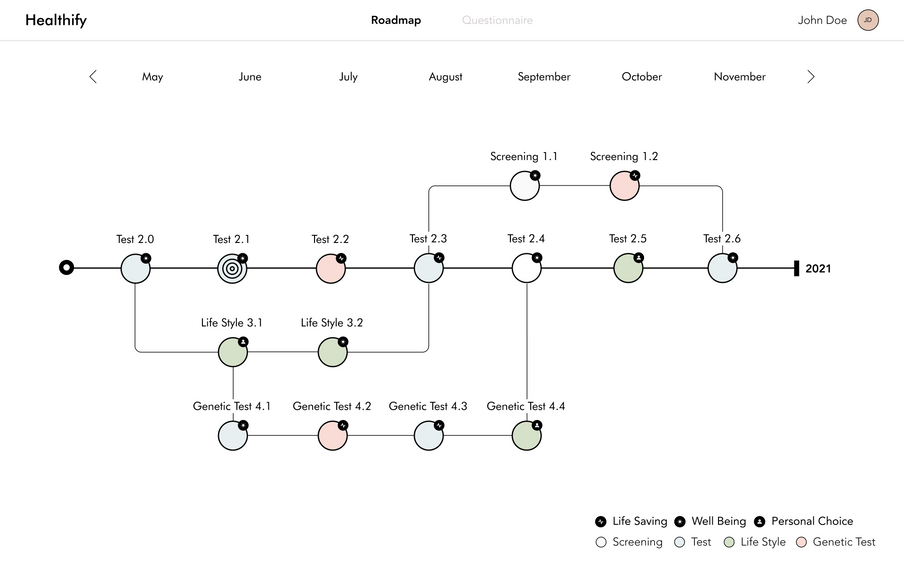Viewport: 904px width, 565px height.
Task: Switch to the Roadmap tab
Action: [396, 20]
